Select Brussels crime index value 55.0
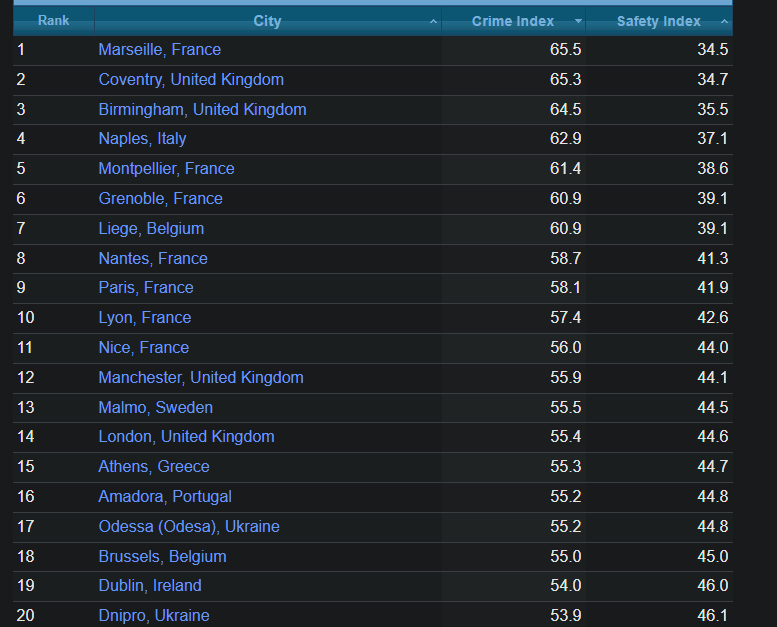The height and width of the screenshot is (627, 777). pos(565,557)
